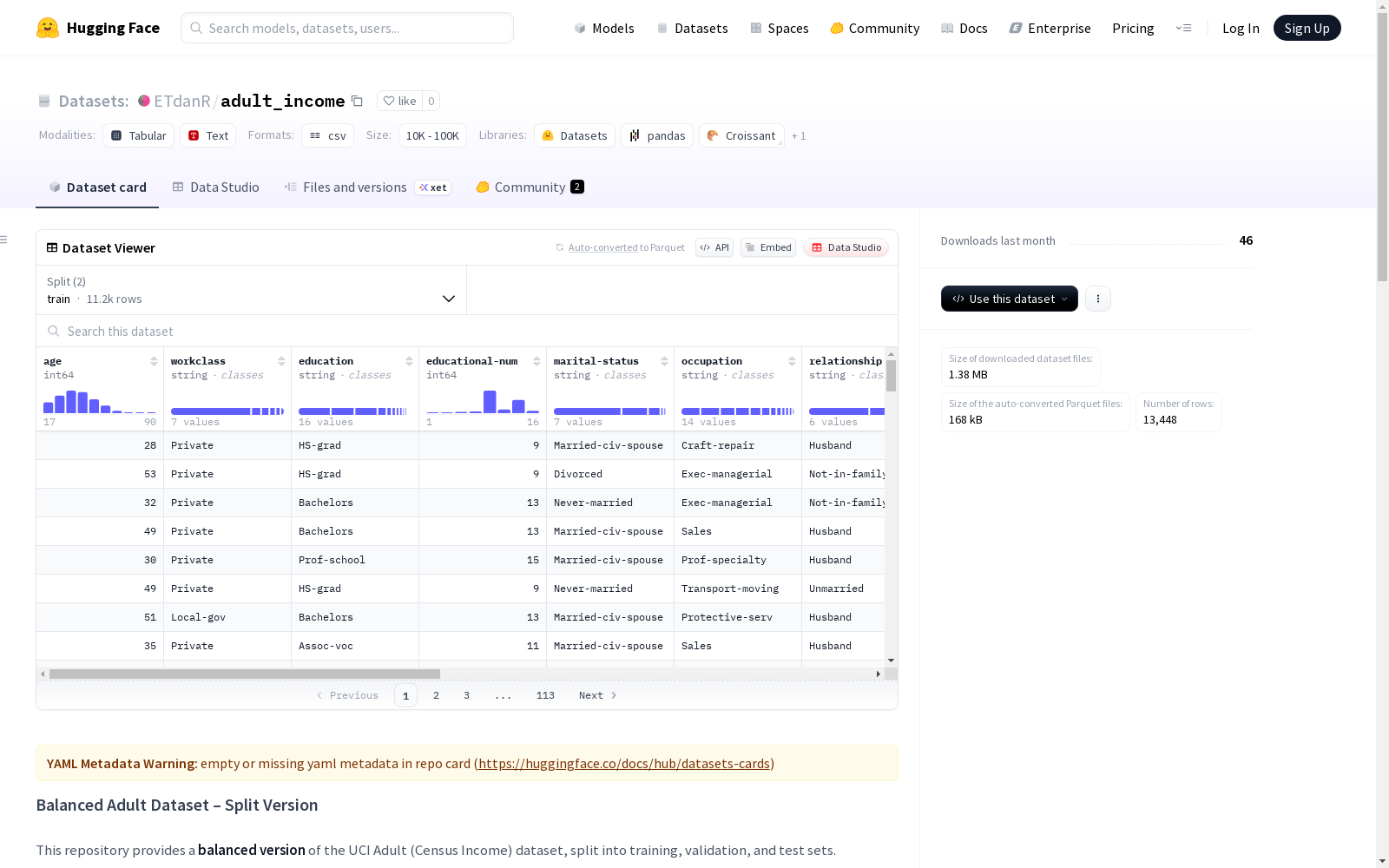
Task: Select the Protective-serv occupation cell
Action: pos(738,617)
